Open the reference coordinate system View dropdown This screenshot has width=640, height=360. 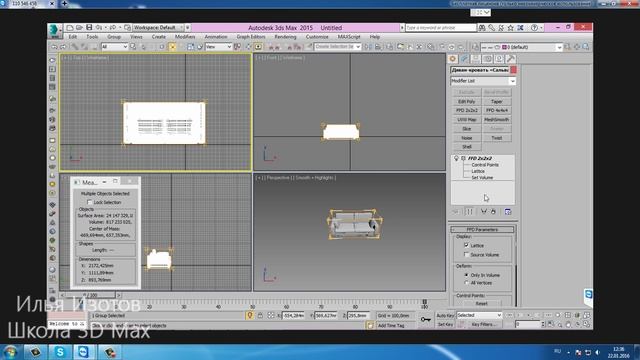(218, 47)
